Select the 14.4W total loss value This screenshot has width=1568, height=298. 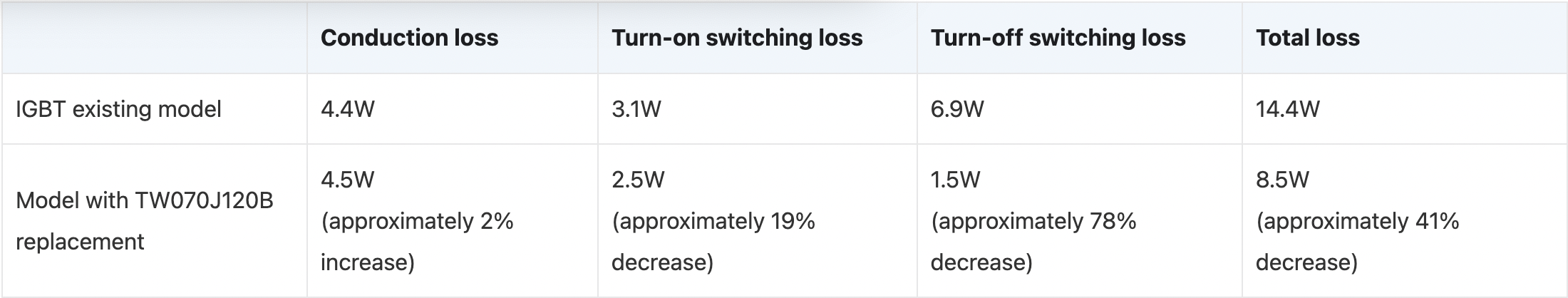click(x=1287, y=109)
